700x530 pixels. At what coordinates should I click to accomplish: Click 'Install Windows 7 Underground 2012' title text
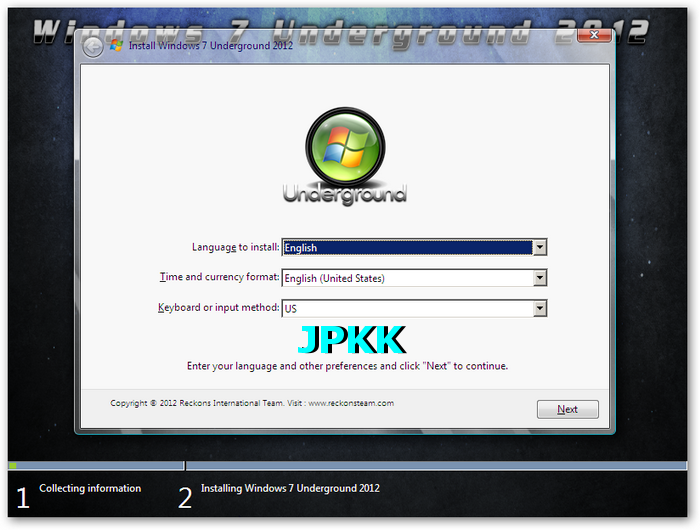point(211,46)
